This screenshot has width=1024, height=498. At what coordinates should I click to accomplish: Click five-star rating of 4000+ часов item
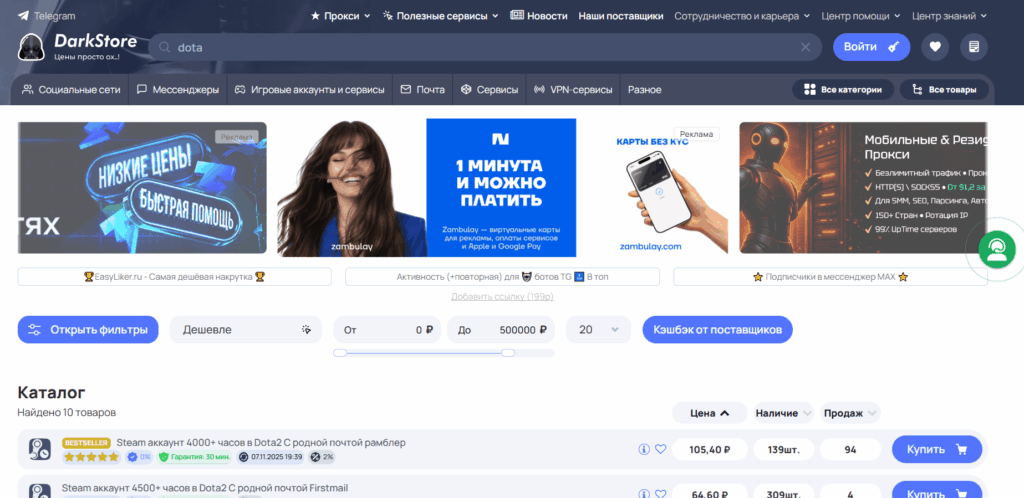[x=91, y=457]
